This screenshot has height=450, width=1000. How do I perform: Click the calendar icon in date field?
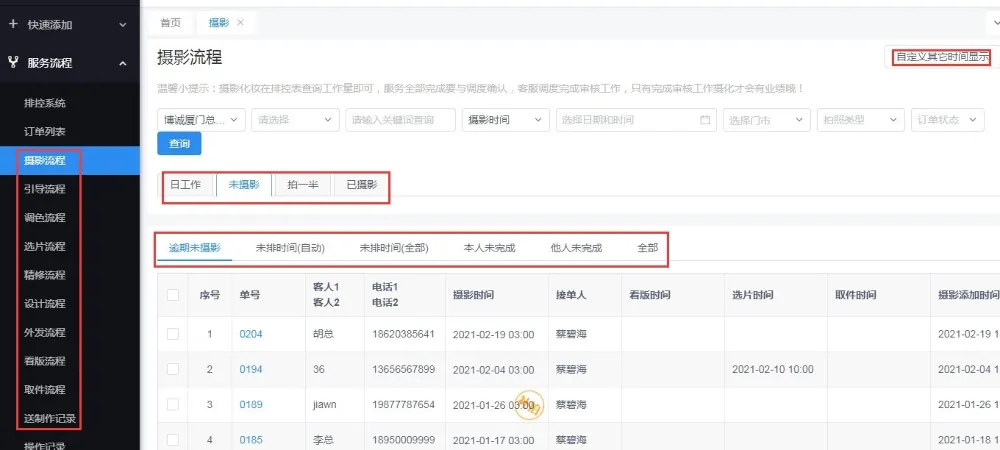(x=704, y=120)
